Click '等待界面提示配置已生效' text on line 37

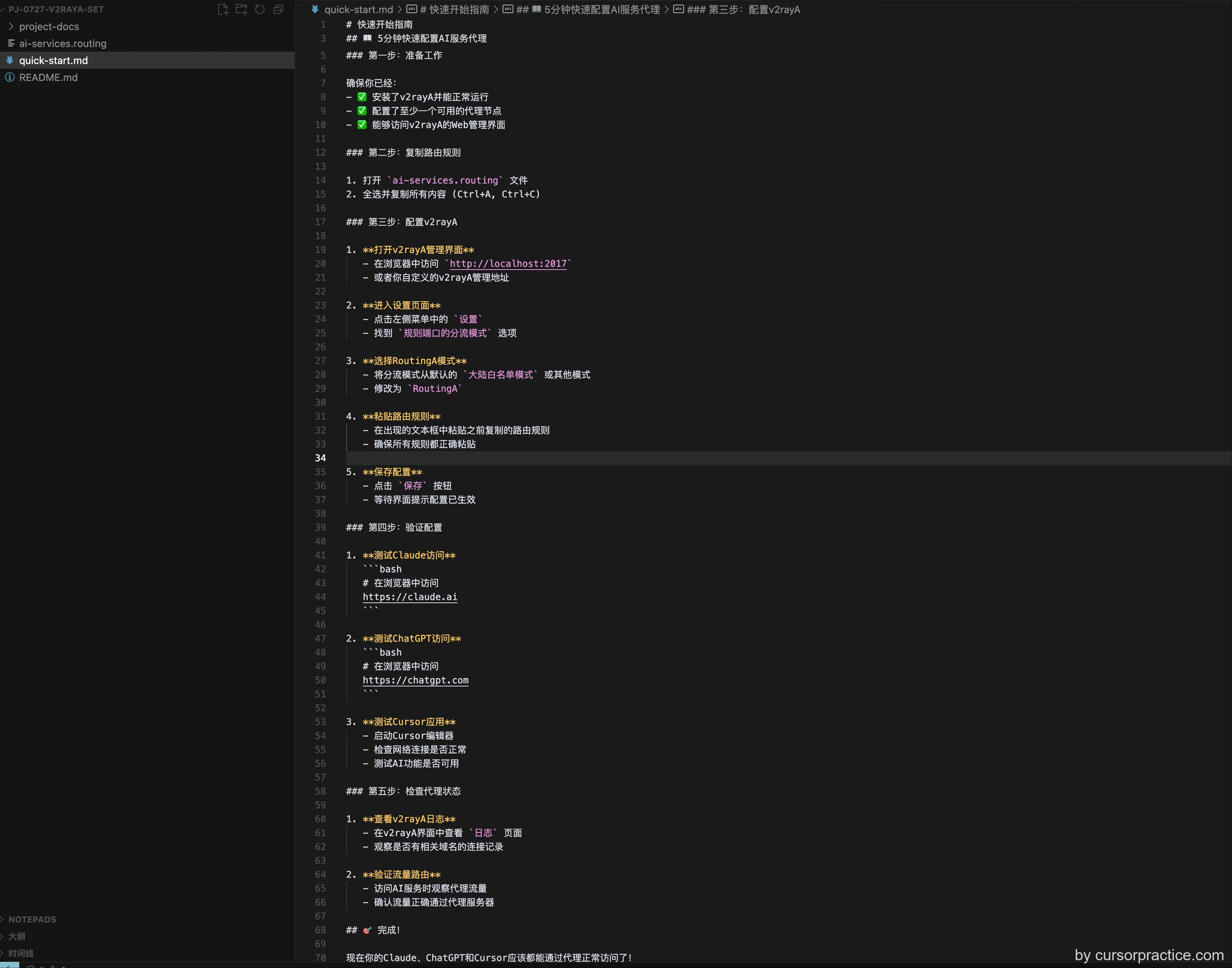click(x=425, y=499)
